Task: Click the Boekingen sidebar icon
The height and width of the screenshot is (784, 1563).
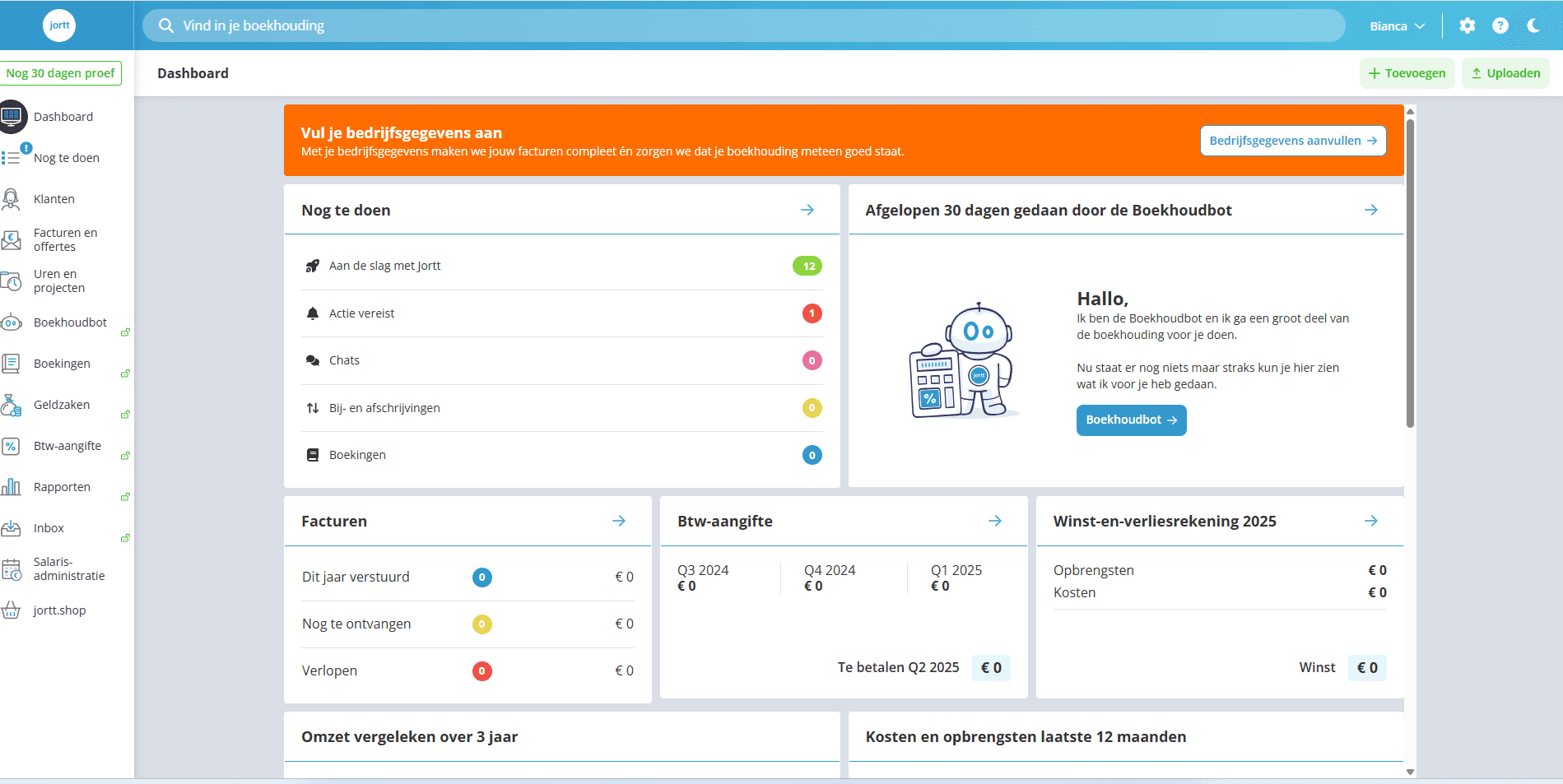Action: click(x=11, y=364)
